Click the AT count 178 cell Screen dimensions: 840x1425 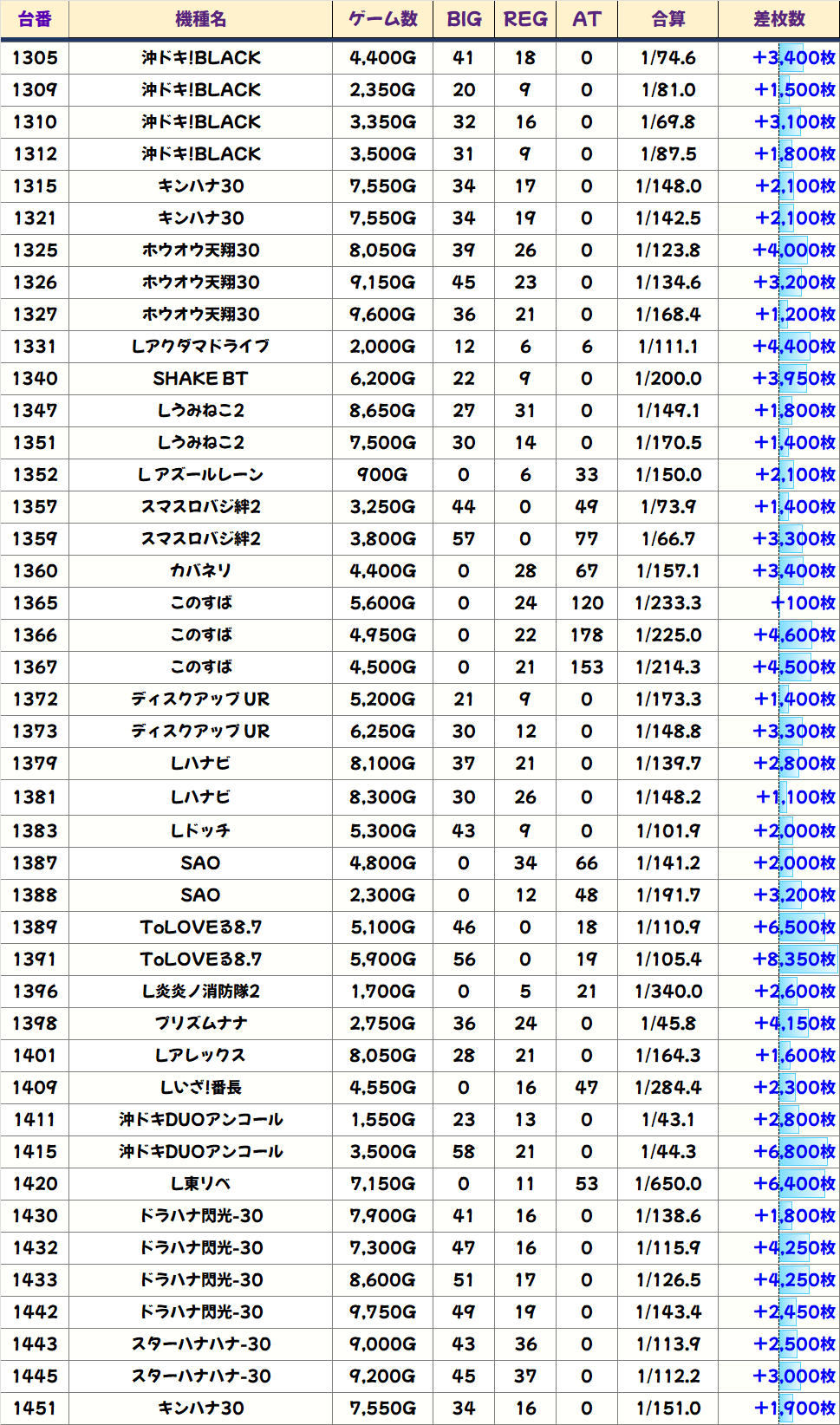point(587,635)
